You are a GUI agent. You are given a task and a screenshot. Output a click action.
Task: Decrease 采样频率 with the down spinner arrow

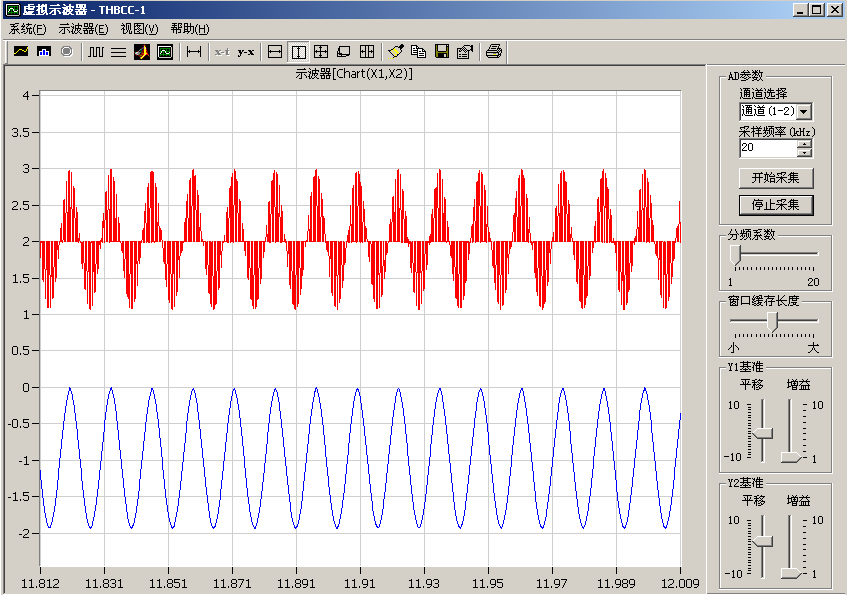click(804, 153)
